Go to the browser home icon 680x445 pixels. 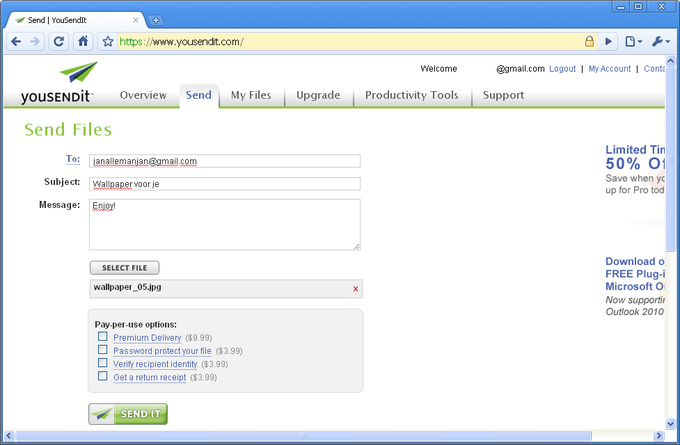(83, 42)
